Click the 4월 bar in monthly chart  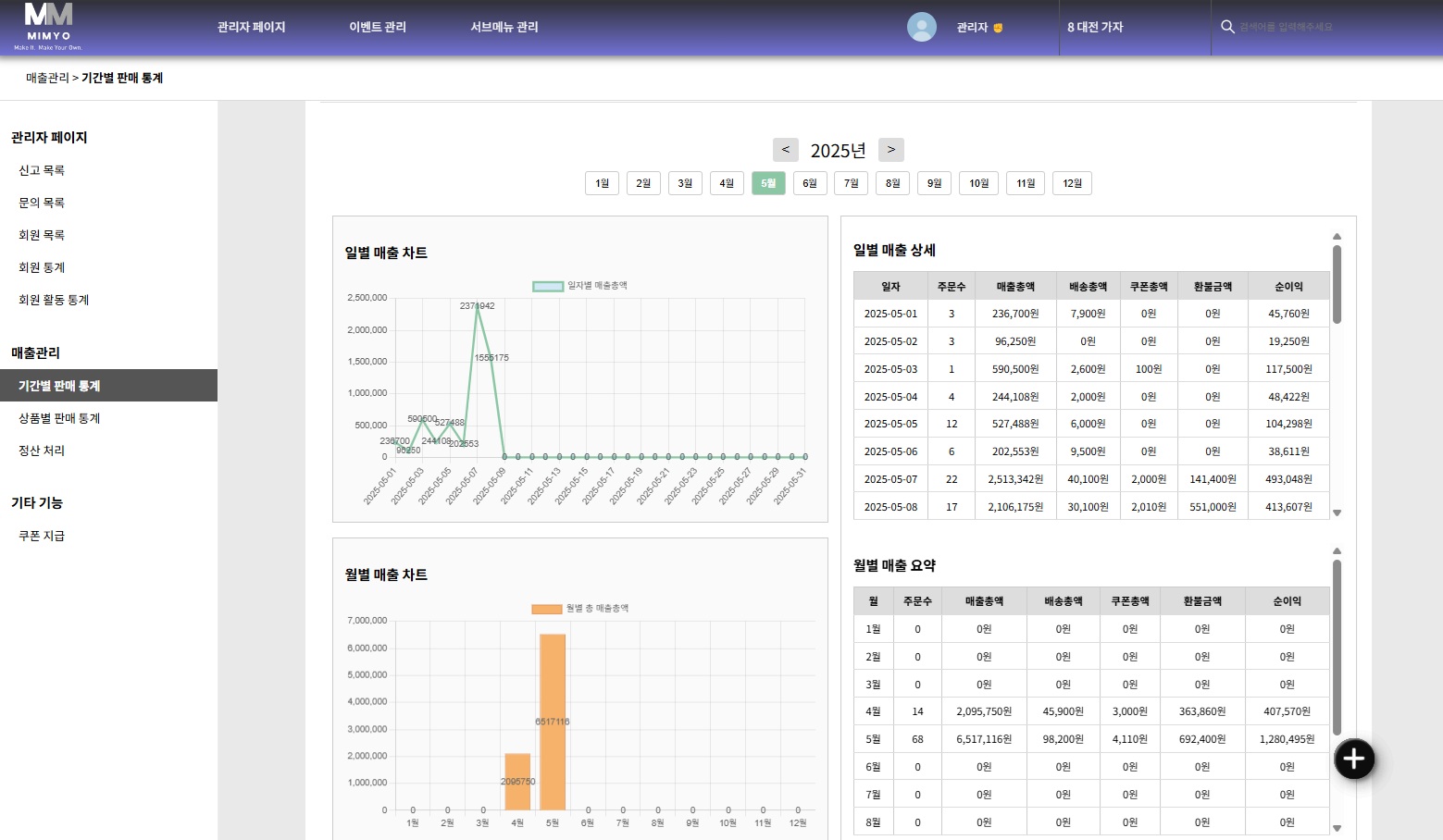point(517,782)
